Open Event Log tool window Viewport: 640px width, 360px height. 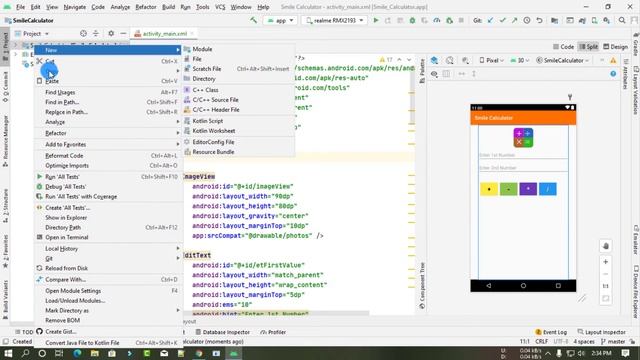[551, 332]
